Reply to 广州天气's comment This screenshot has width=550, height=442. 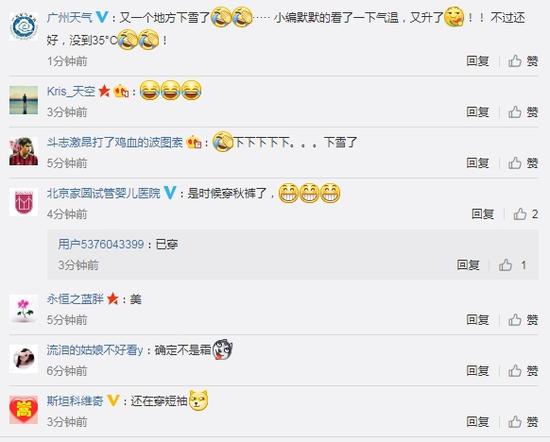tap(477, 61)
